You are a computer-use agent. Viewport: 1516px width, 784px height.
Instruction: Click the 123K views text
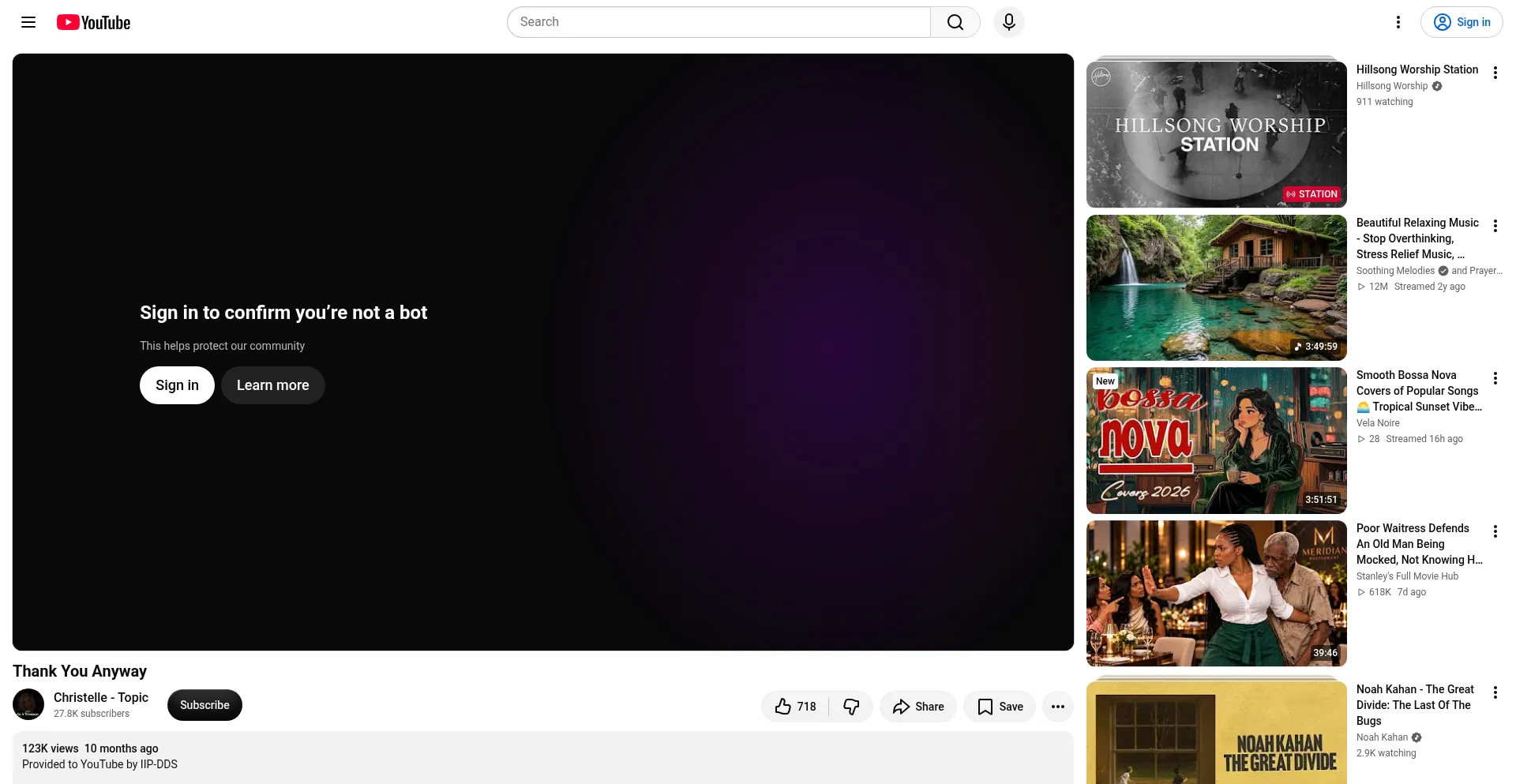(x=51, y=748)
